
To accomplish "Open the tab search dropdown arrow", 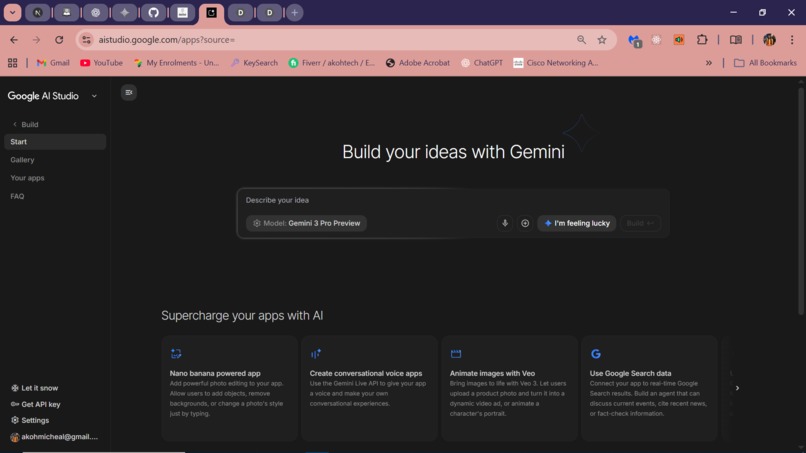I will (12, 12).
